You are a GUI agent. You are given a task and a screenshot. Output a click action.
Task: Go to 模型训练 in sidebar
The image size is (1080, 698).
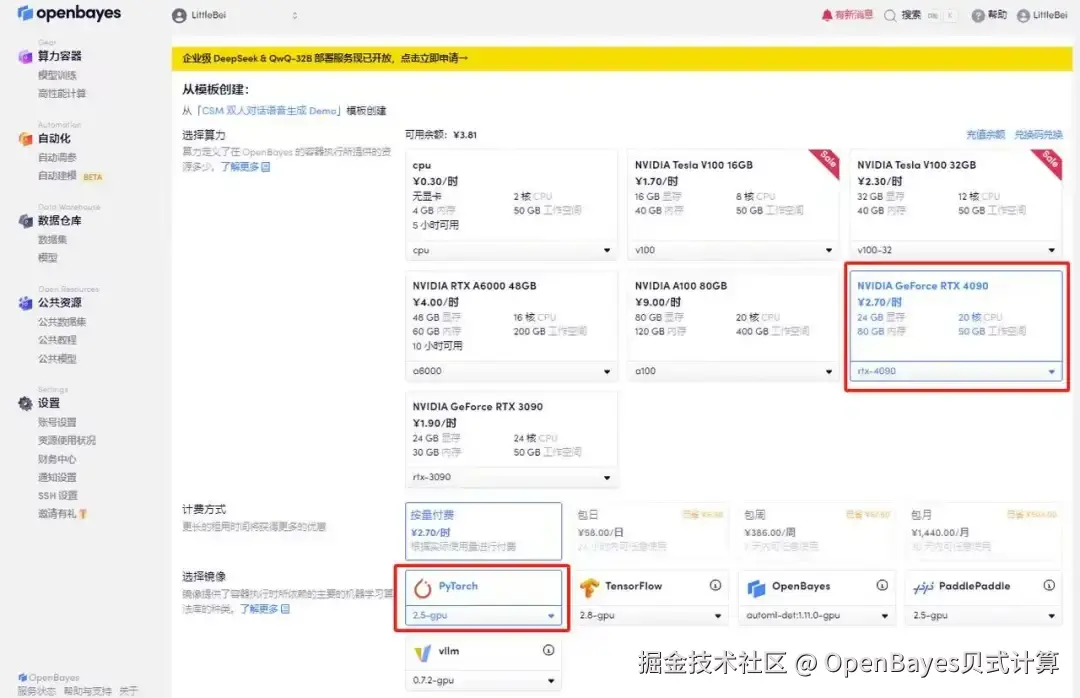point(57,75)
